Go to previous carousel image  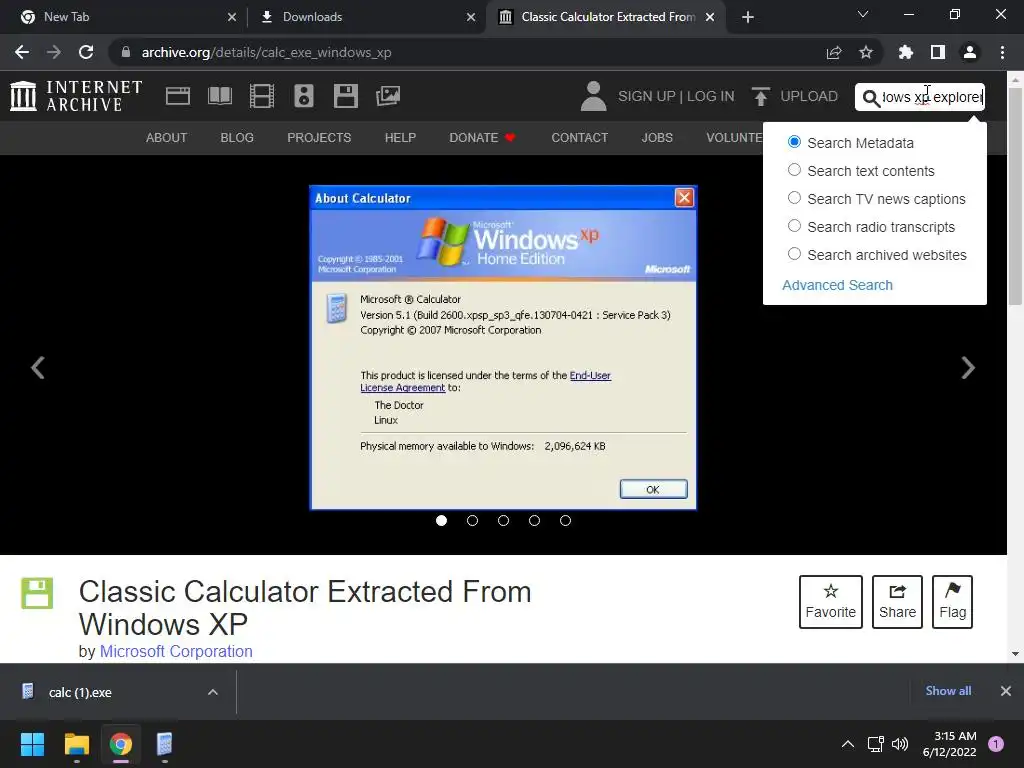point(38,368)
